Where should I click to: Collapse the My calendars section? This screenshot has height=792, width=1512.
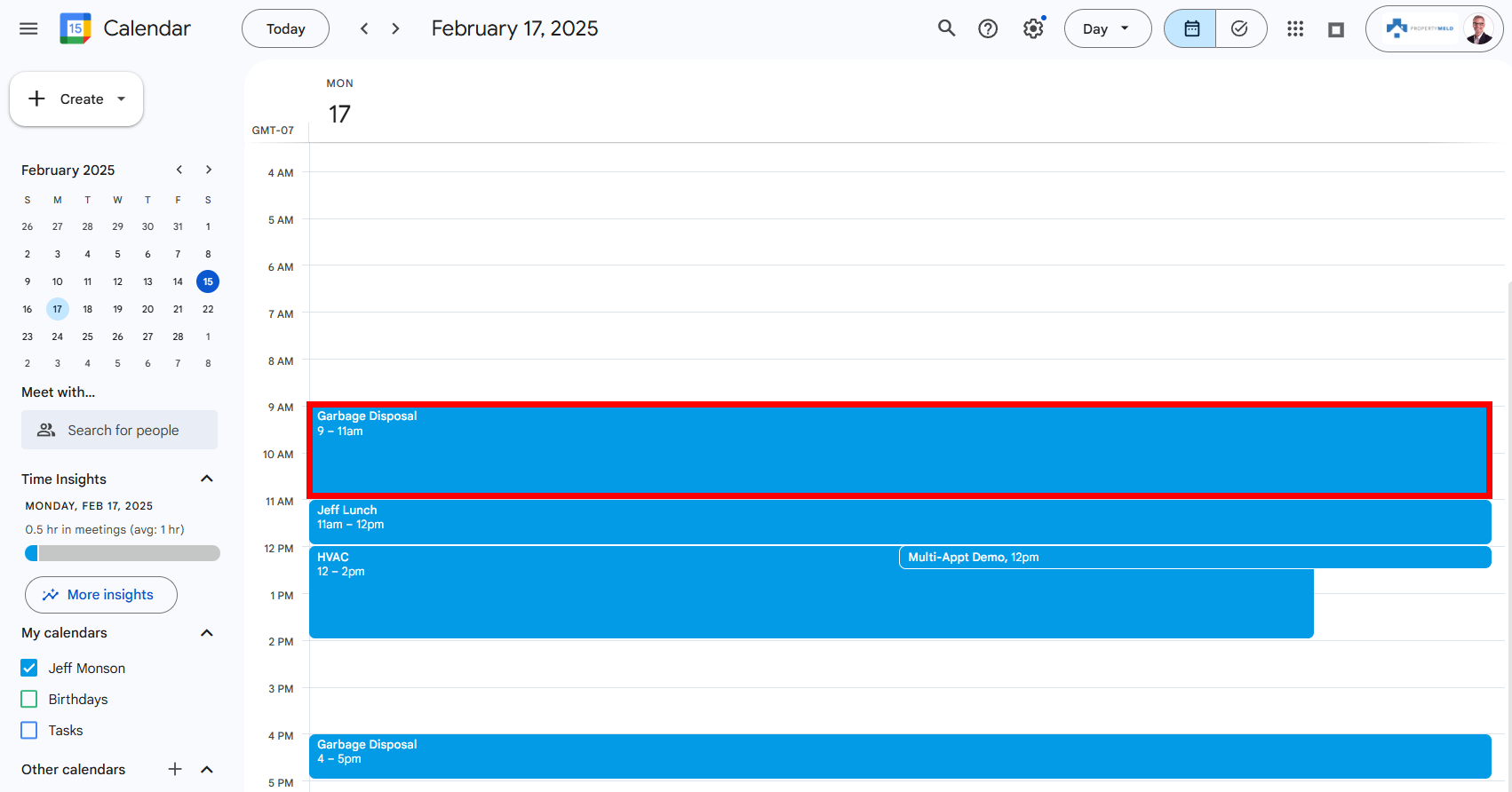point(207,632)
